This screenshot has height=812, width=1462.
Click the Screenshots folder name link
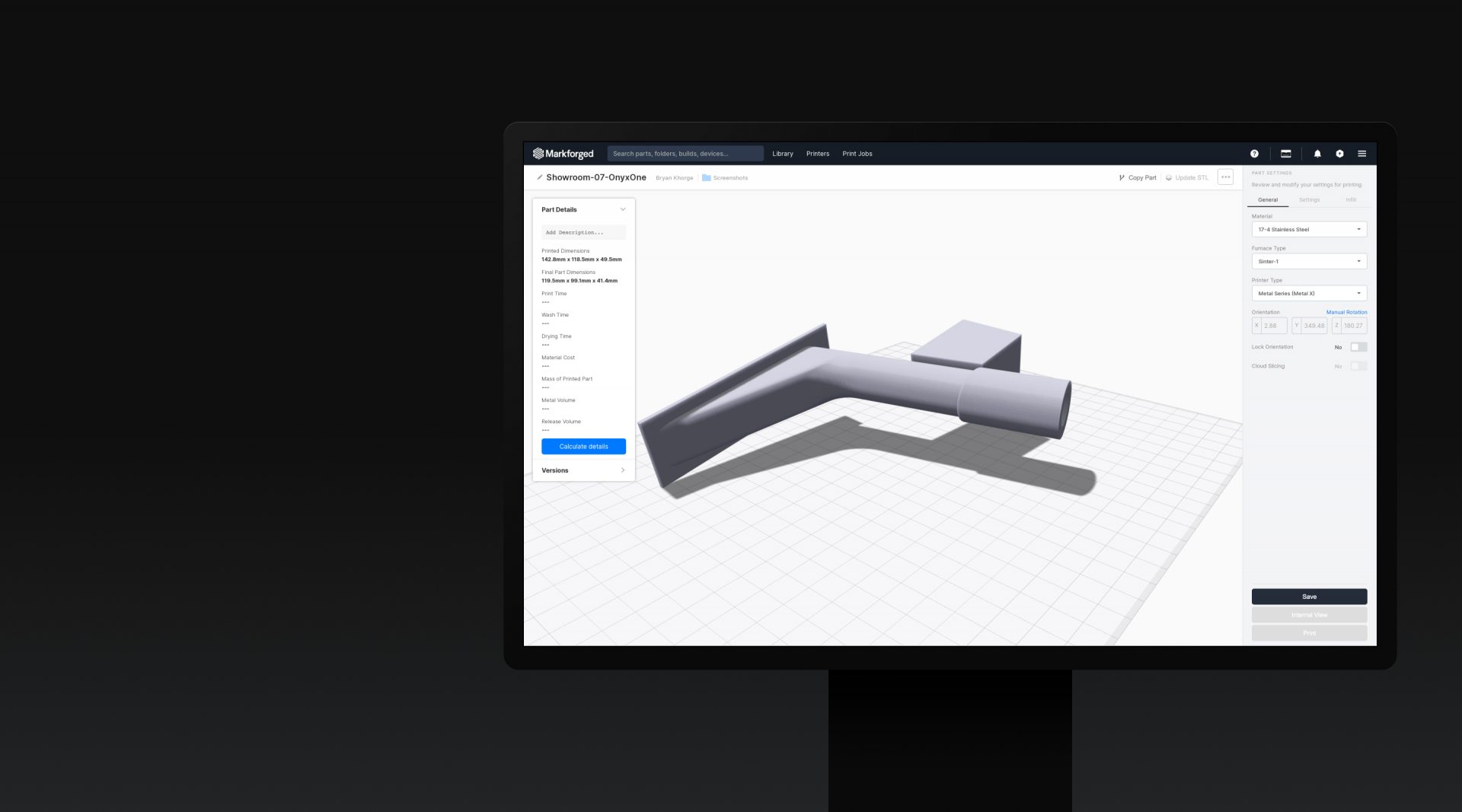click(730, 178)
